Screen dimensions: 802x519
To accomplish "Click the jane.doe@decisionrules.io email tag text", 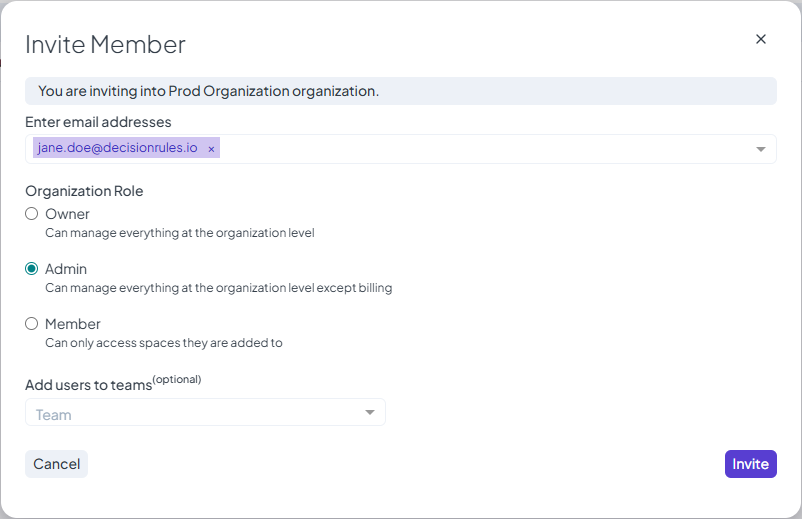I will click(x=117, y=148).
